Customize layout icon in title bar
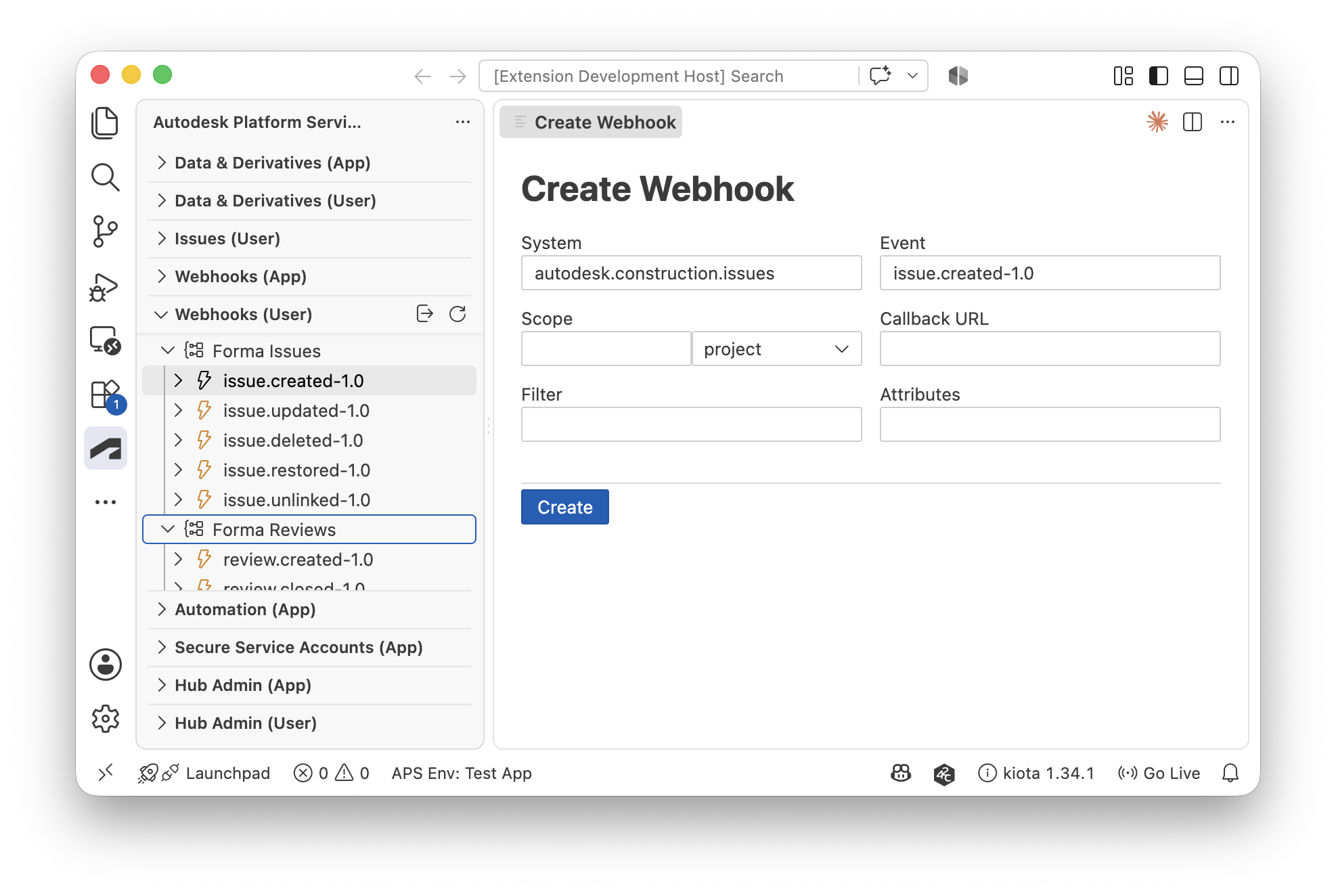Viewport: 1336px width, 896px height. tap(1123, 76)
